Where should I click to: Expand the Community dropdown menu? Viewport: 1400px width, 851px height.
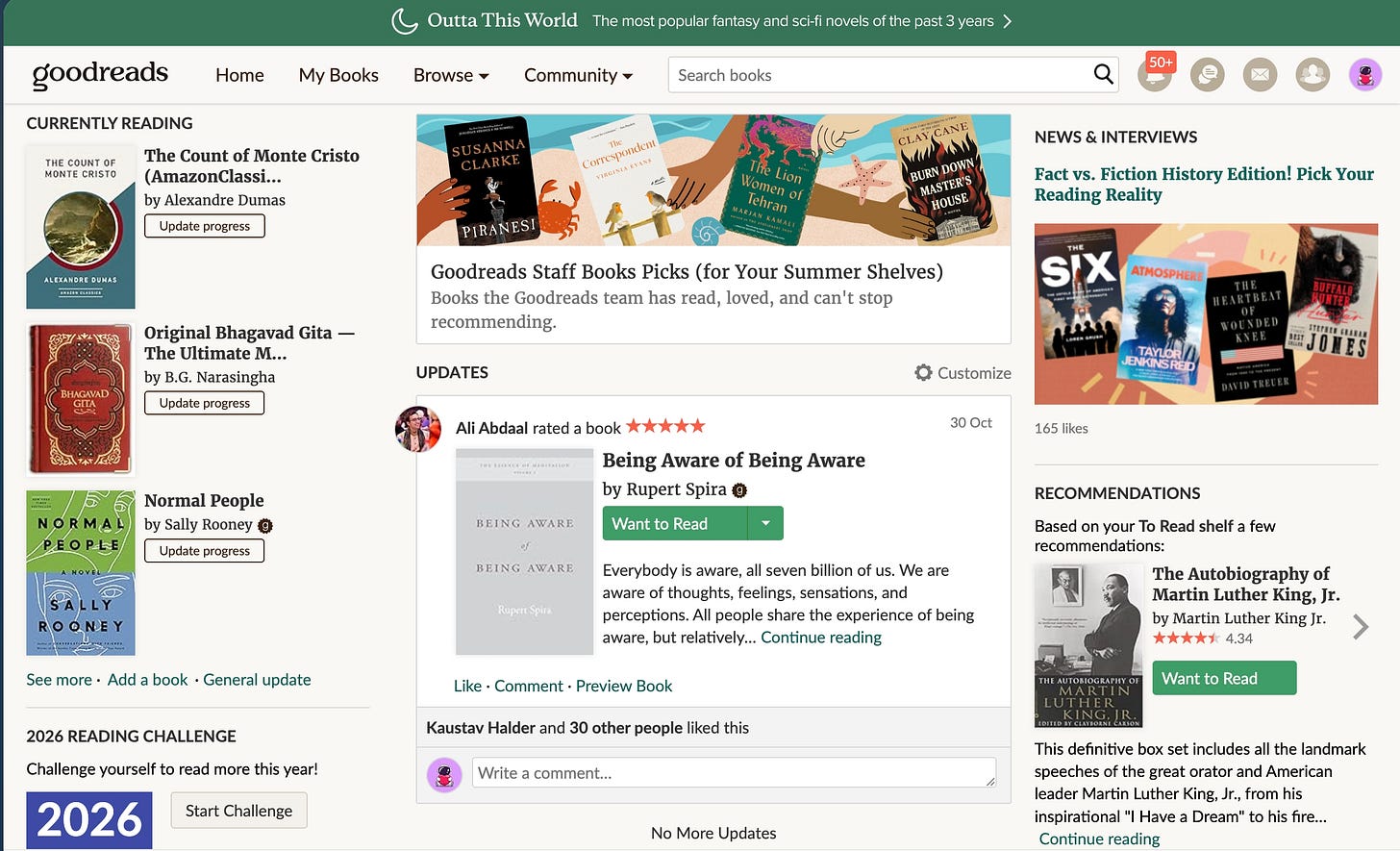click(x=578, y=75)
